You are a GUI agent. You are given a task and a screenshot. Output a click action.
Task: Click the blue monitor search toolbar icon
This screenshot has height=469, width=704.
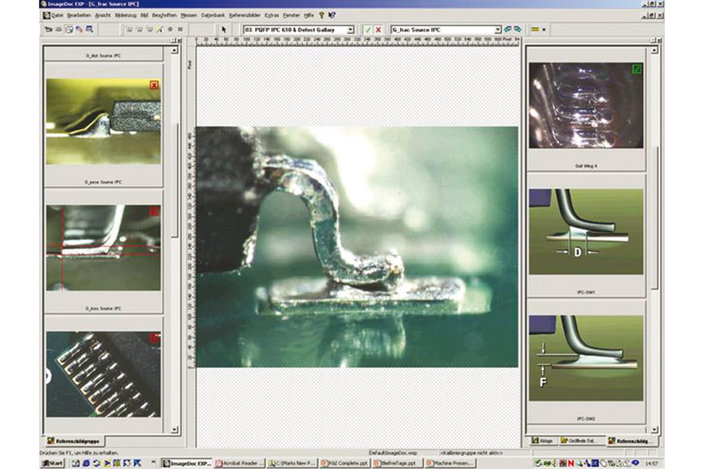click(x=90, y=30)
